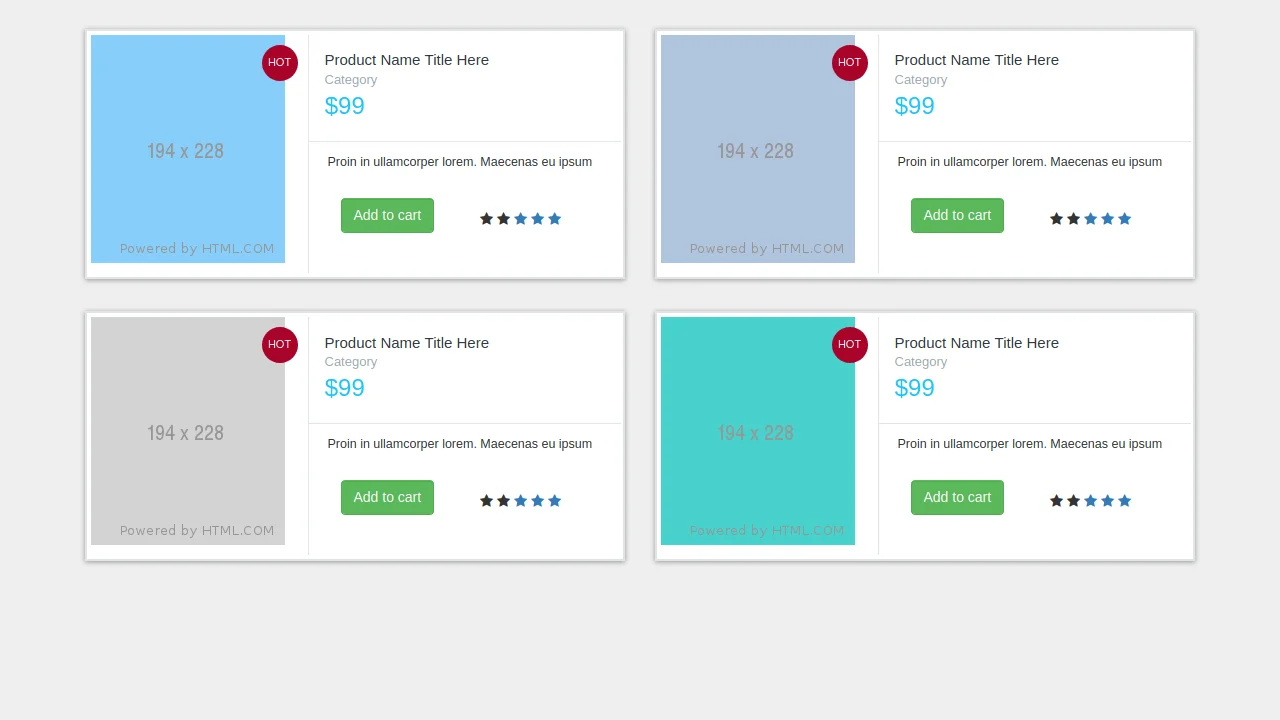
Task: Select the Category text on the bottom-right card
Action: click(x=921, y=362)
